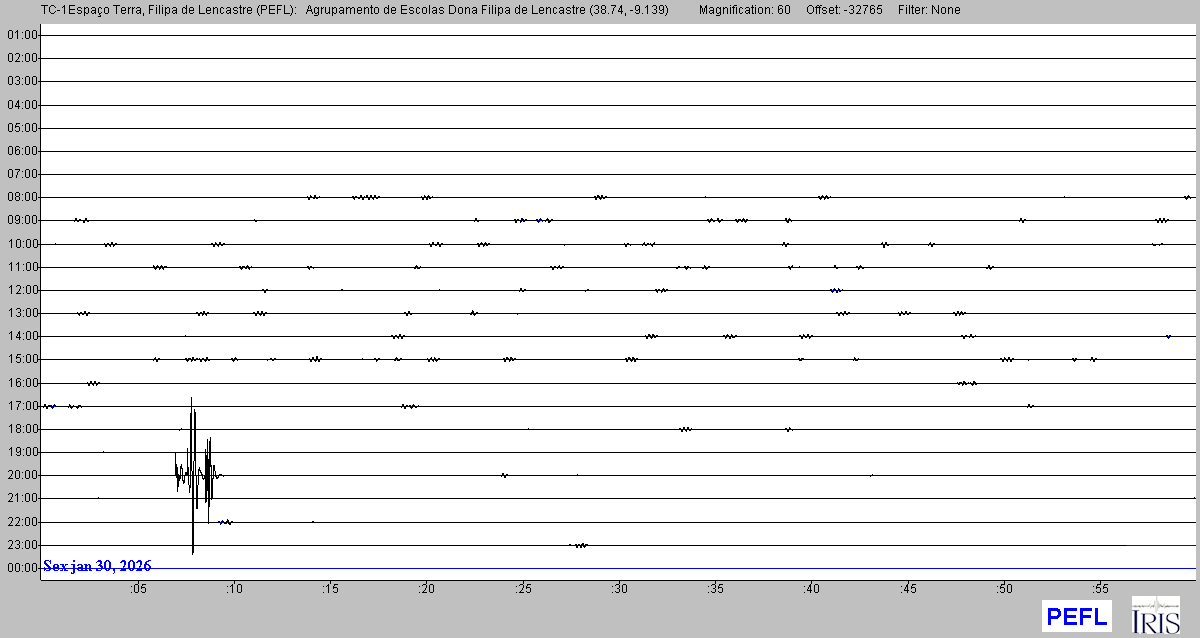Click the 'Magnification: 60' header text
The image size is (1200, 638).
point(744,10)
